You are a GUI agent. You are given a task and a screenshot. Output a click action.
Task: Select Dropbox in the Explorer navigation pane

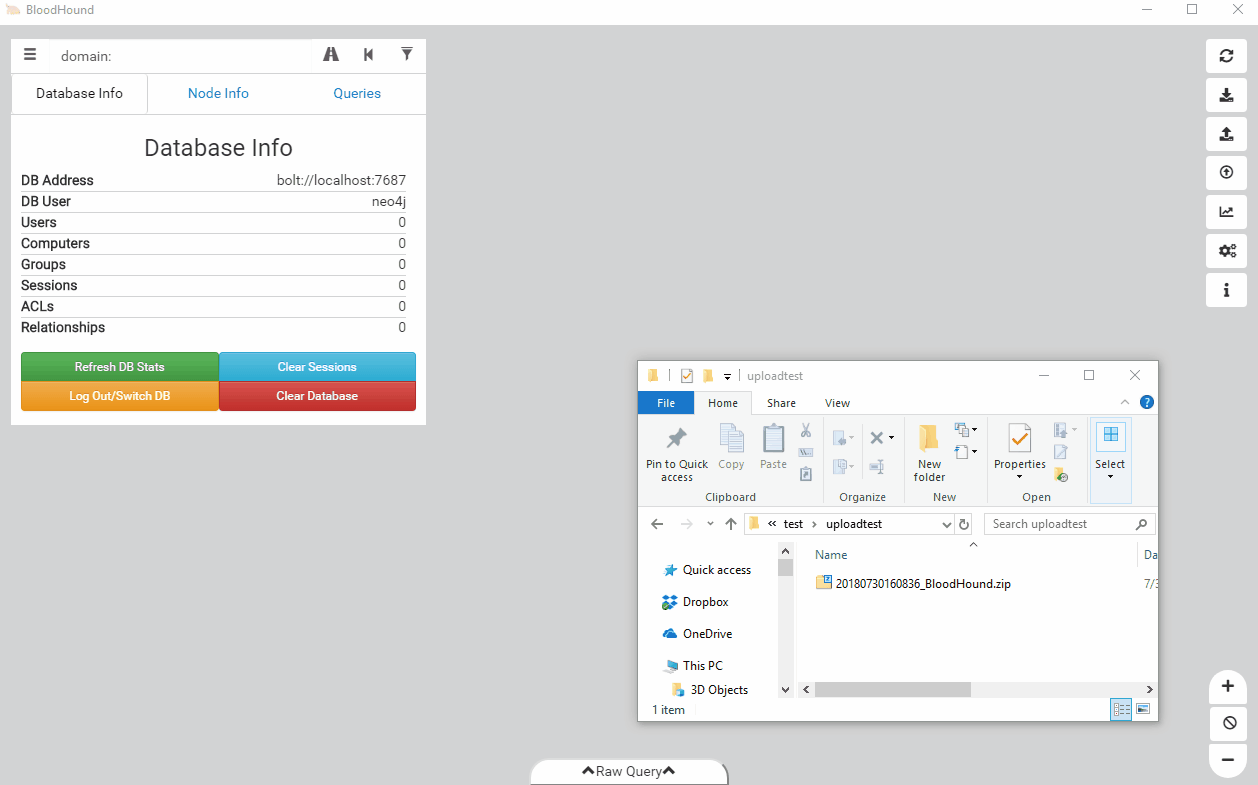point(695,602)
